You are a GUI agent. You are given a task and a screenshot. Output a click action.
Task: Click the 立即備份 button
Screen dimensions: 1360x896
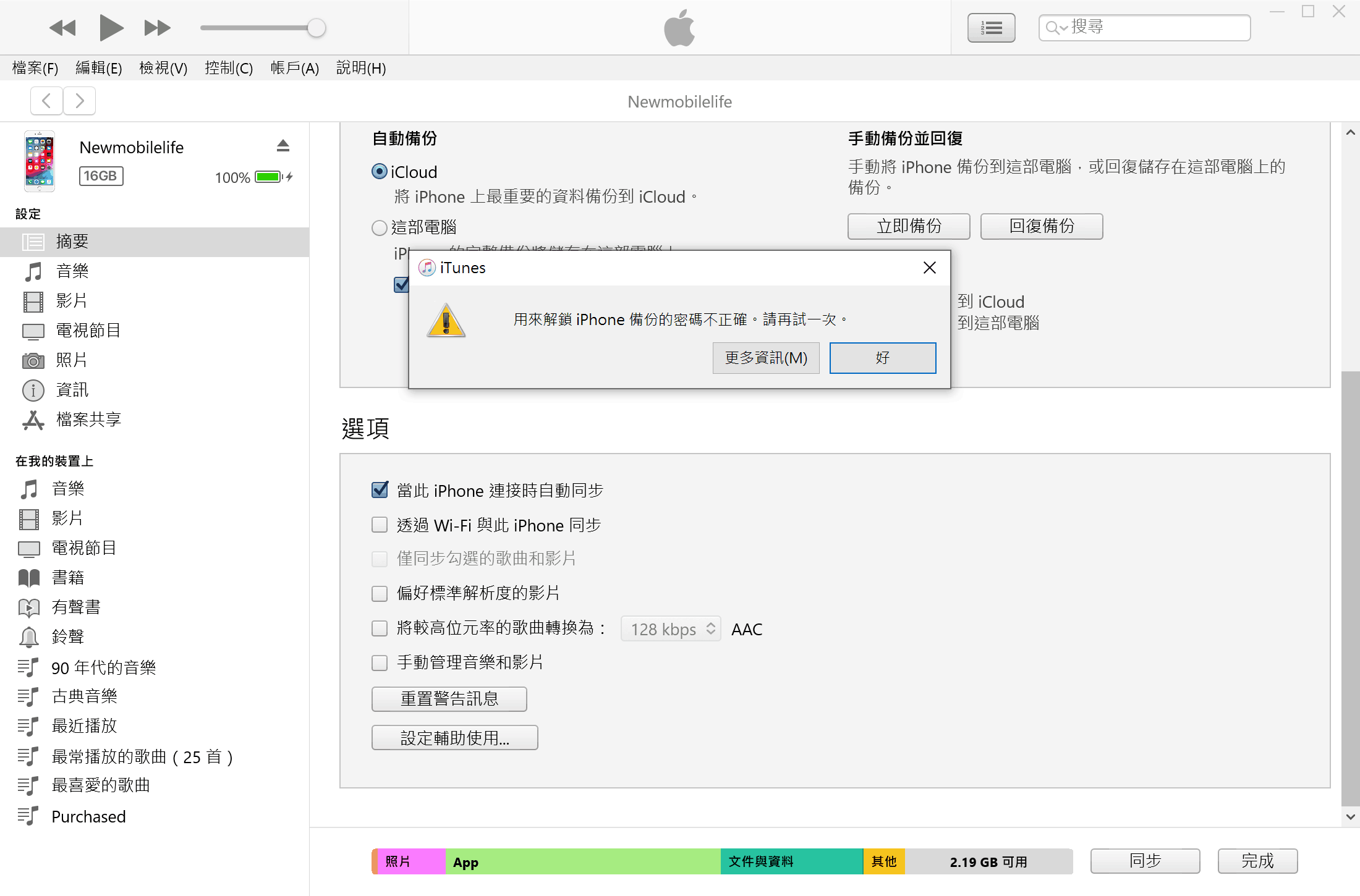[x=909, y=226]
